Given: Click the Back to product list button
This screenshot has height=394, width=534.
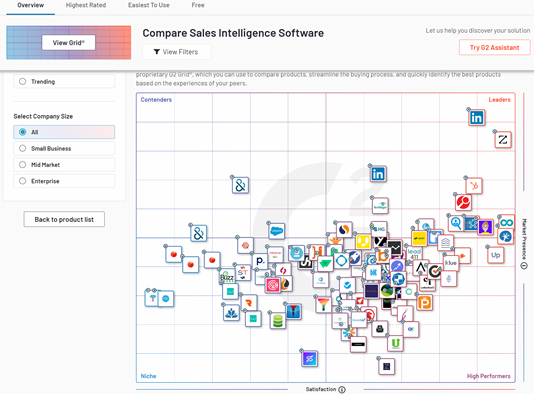Looking at the screenshot, I should pos(64,219).
